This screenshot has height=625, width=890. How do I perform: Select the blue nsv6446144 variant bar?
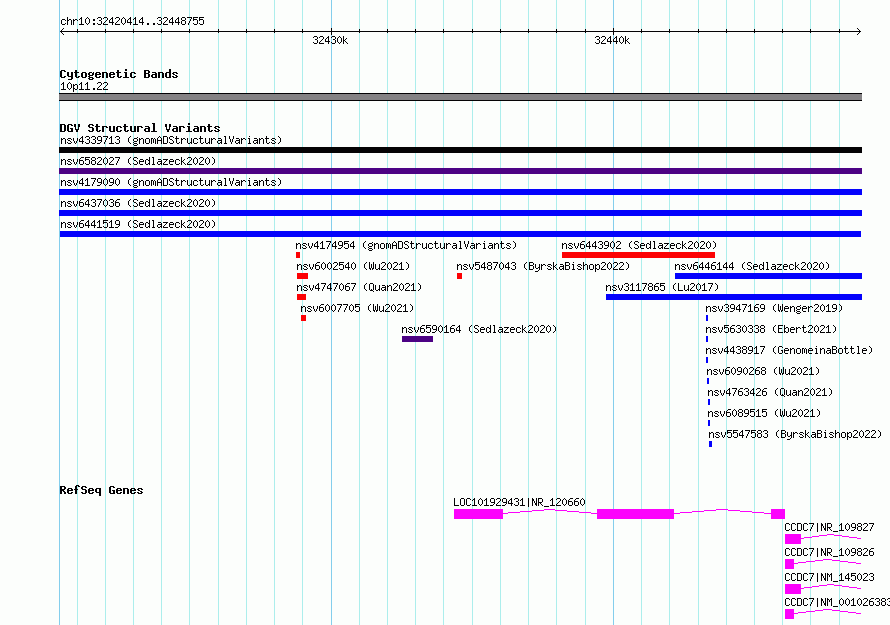click(x=768, y=276)
